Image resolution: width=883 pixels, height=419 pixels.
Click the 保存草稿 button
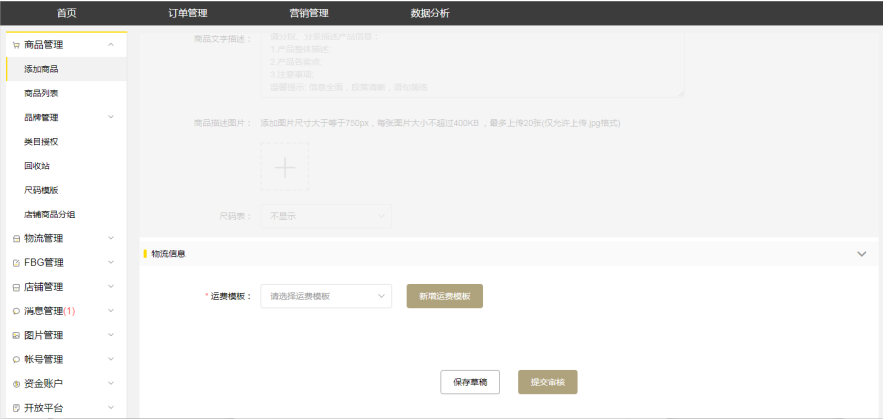[x=470, y=382]
